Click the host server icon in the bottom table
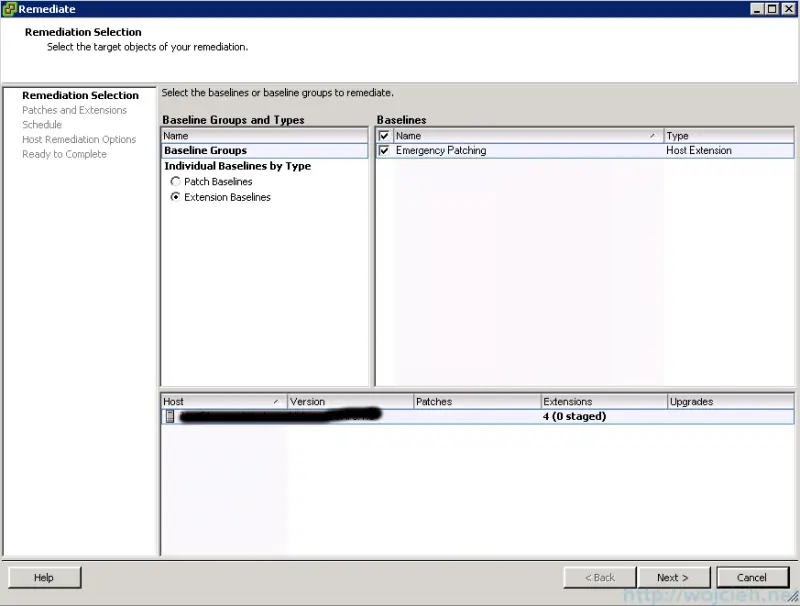800x606 pixels. coord(168,415)
